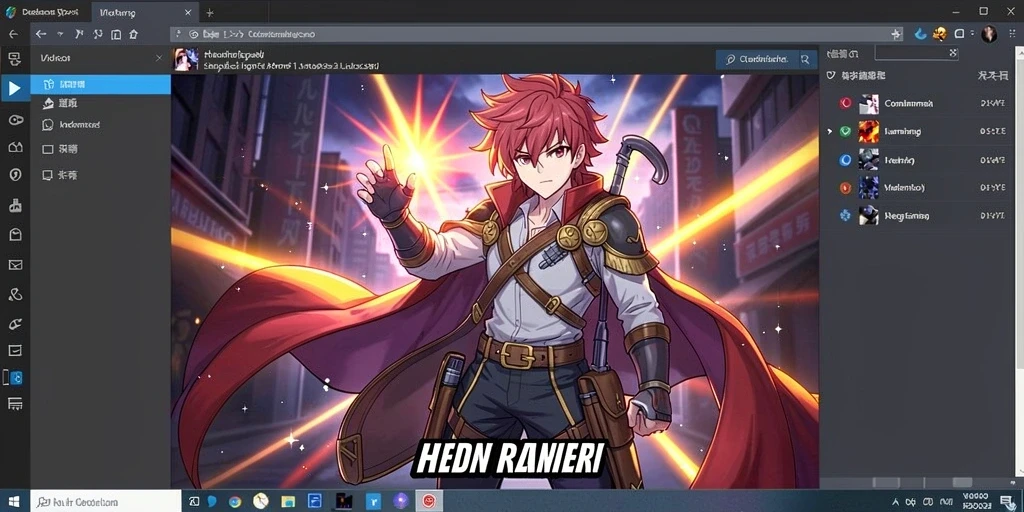Close the Videos side panel with X
The image size is (1024, 512).
pyautogui.click(x=159, y=58)
